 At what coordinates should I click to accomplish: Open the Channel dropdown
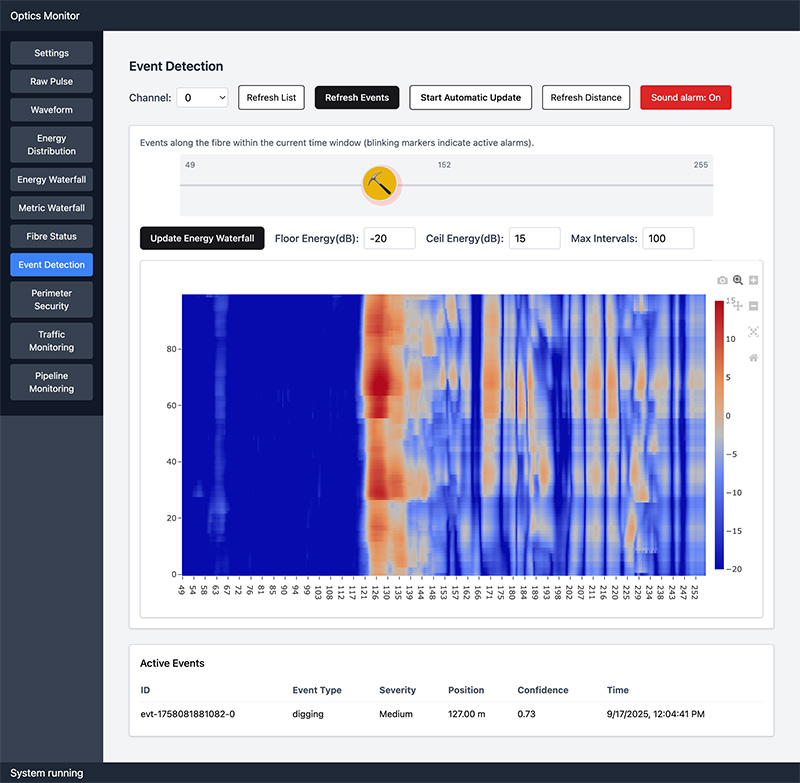point(202,97)
